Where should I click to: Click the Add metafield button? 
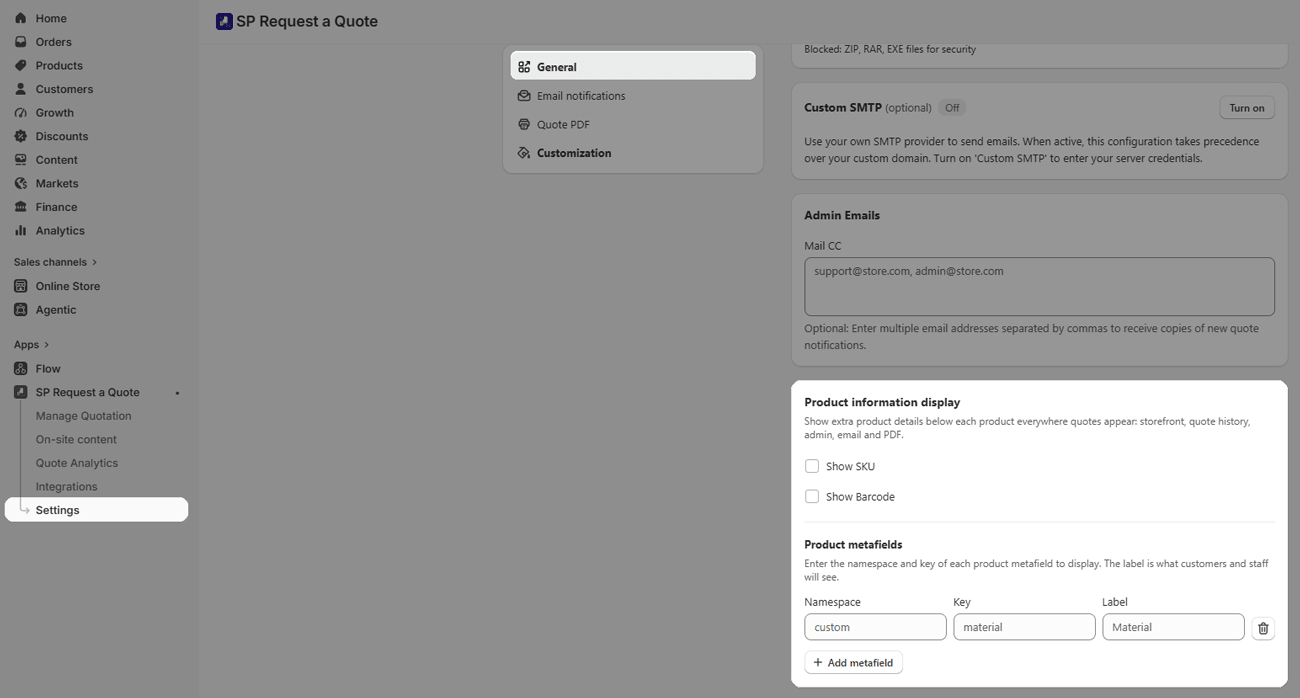click(x=854, y=662)
